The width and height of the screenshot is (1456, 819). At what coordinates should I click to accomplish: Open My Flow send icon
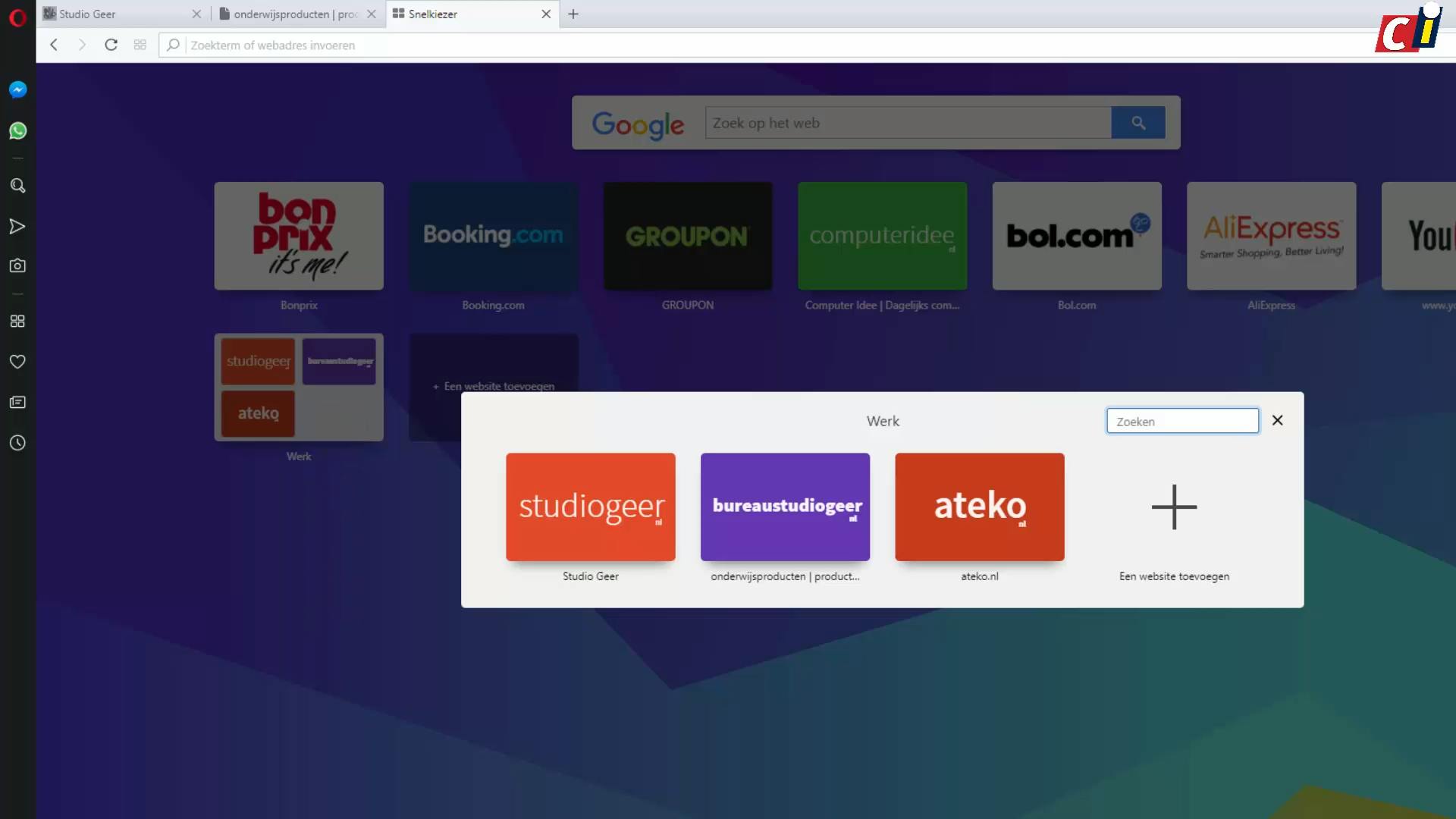tap(17, 226)
